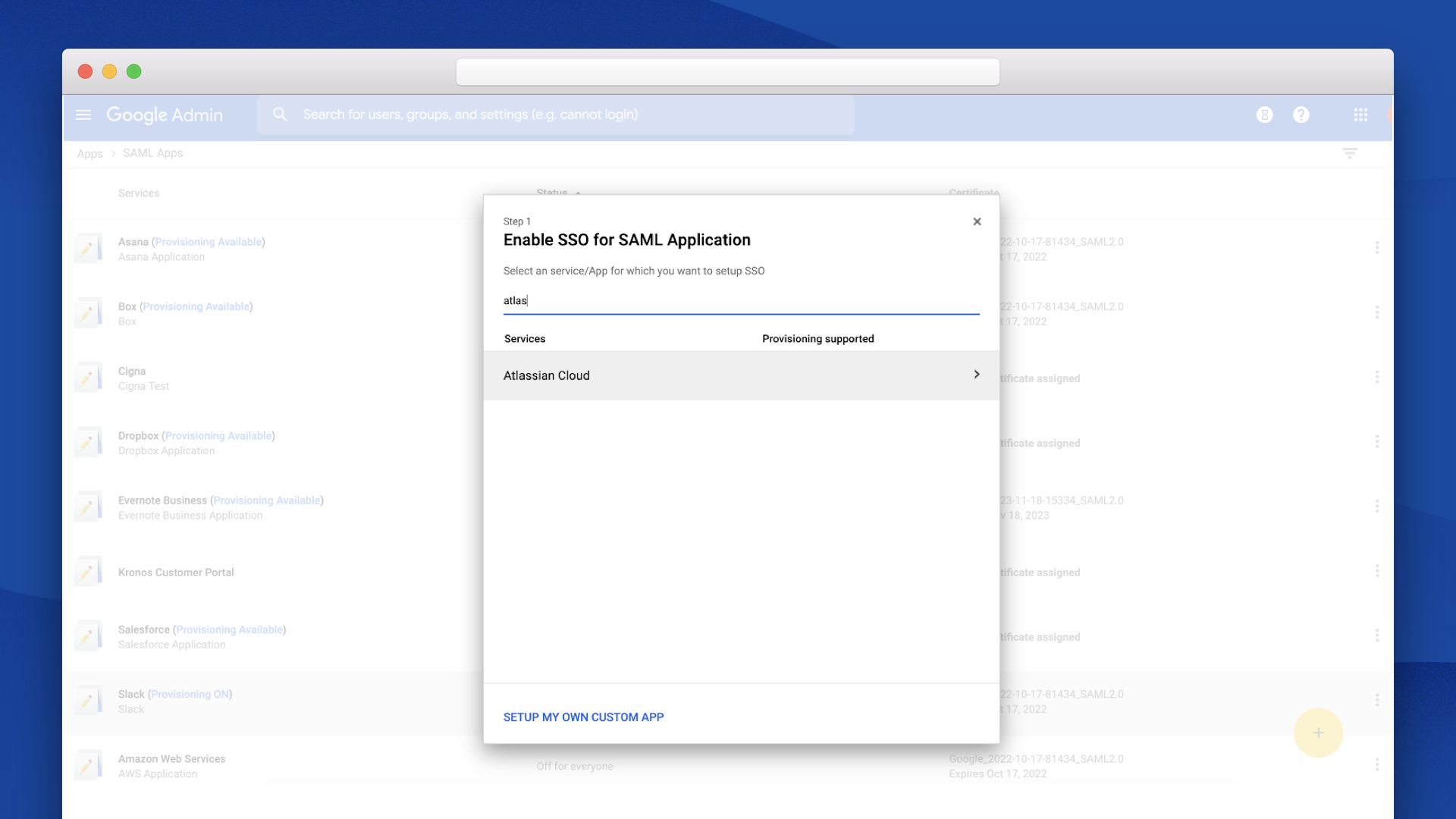The width and height of the screenshot is (1456, 819).
Task: Click the Evernote Business pencil icon
Action: coord(87,507)
